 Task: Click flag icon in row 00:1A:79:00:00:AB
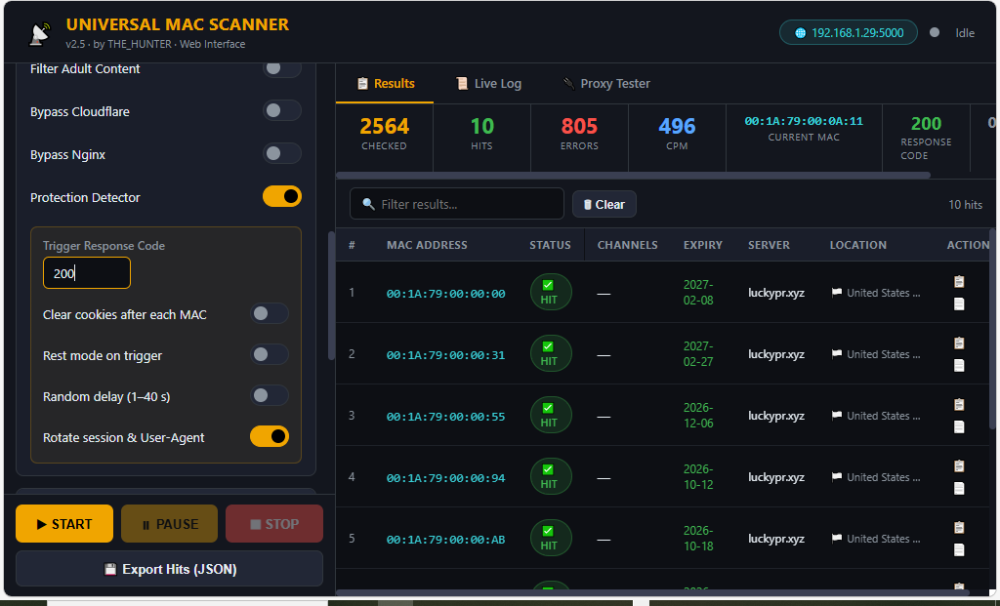(837, 539)
